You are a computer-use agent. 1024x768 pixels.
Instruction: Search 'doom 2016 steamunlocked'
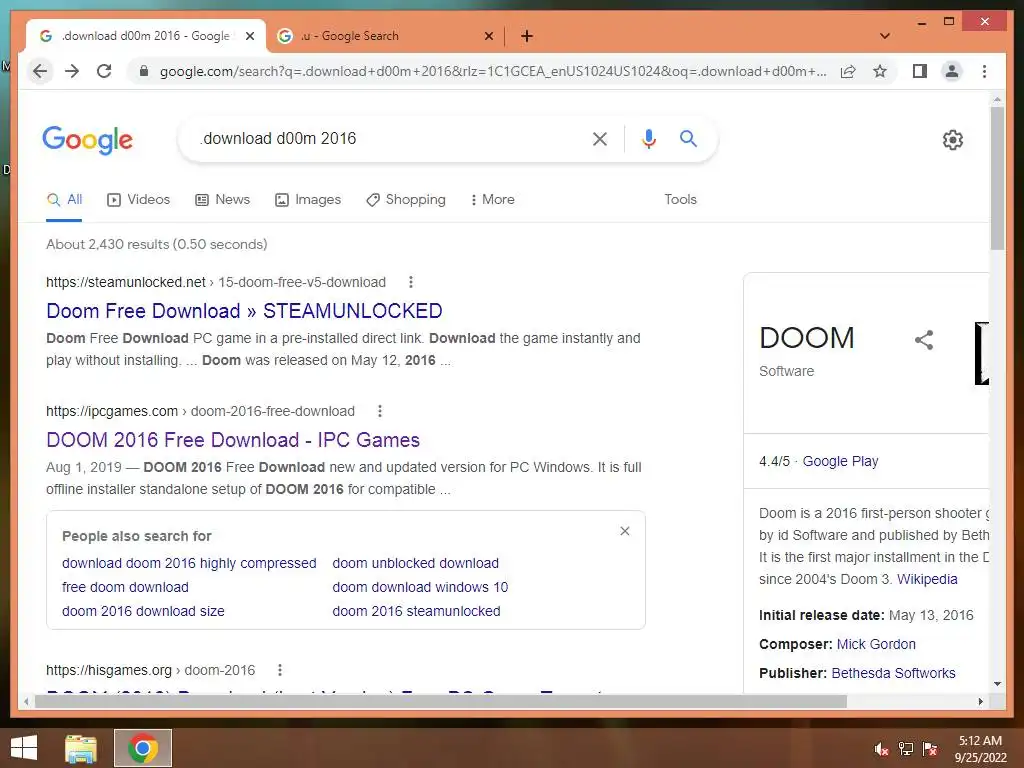pyautogui.click(x=416, y=611)
